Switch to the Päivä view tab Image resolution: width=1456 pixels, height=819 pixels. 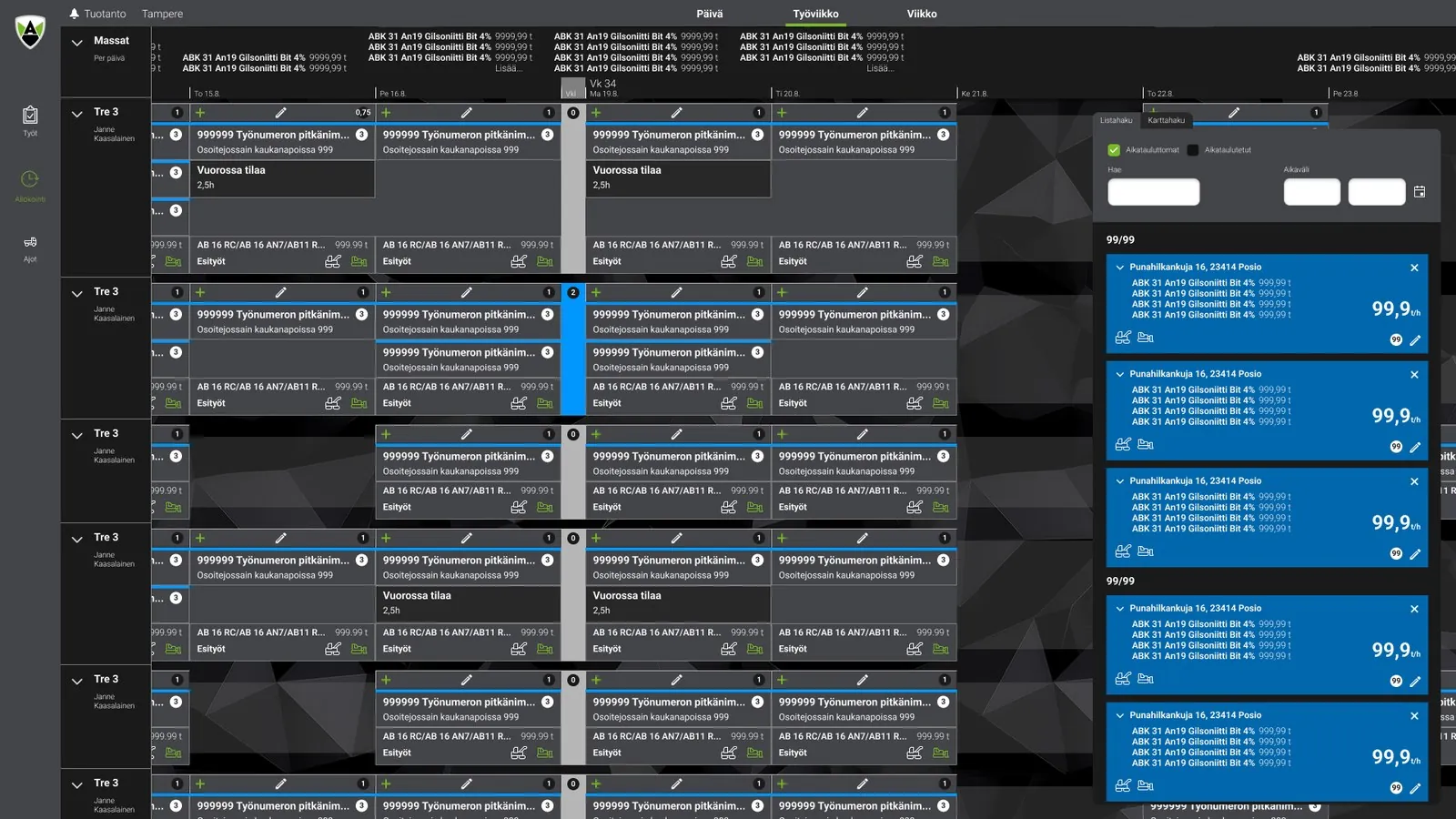710,14
